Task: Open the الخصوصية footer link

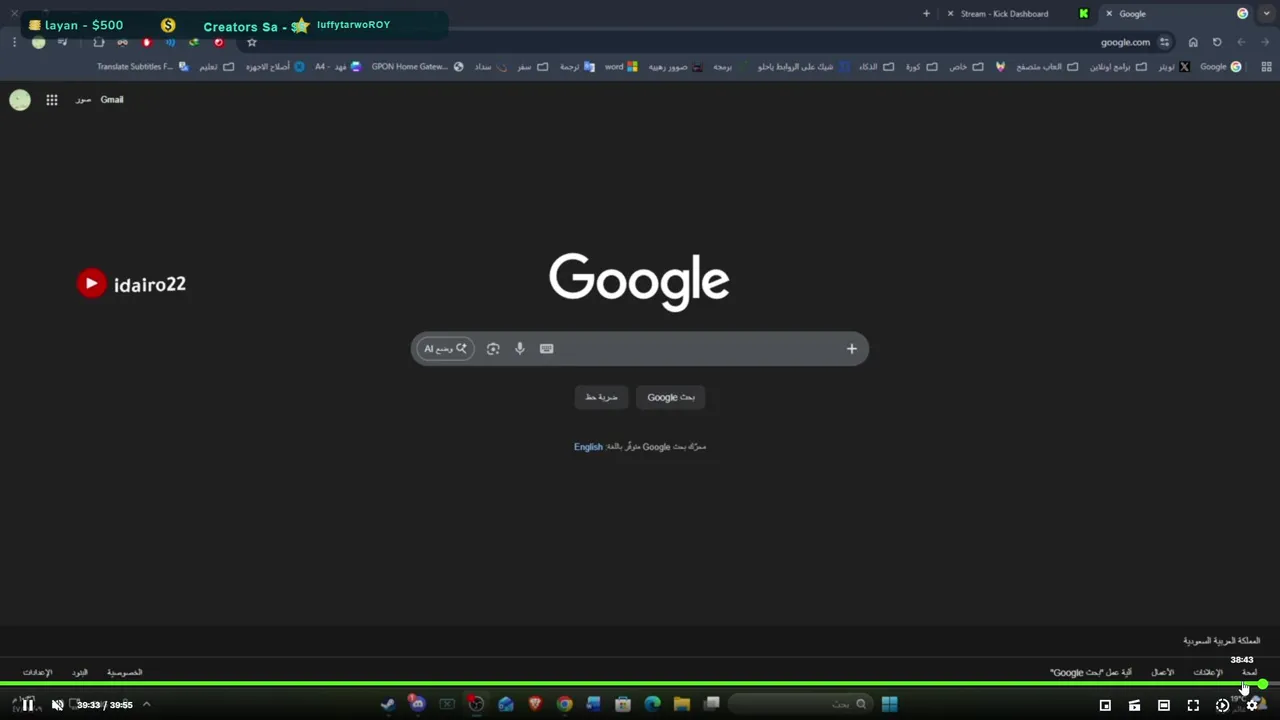Action: pos(125,673)
